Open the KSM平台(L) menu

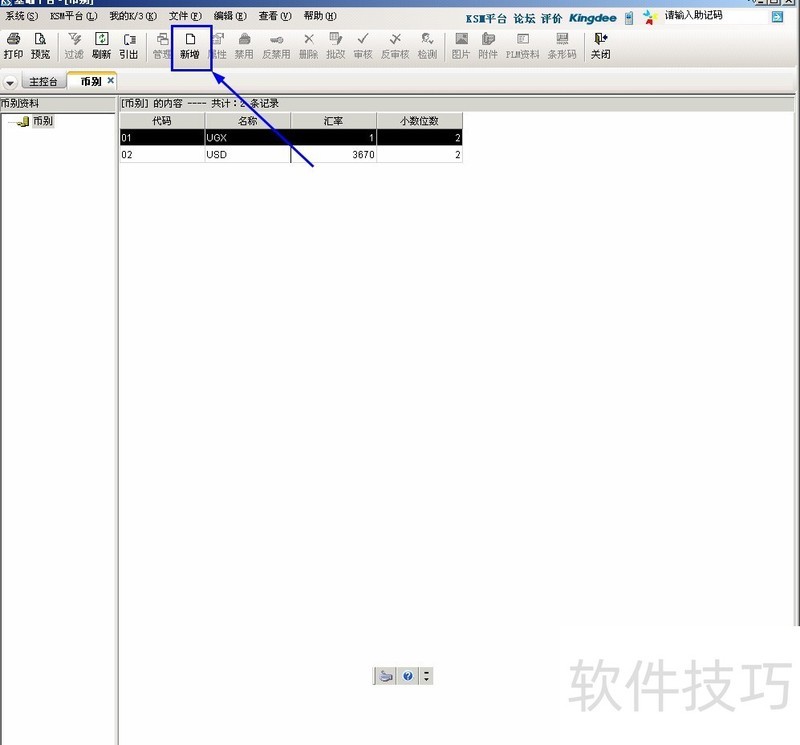73,16
